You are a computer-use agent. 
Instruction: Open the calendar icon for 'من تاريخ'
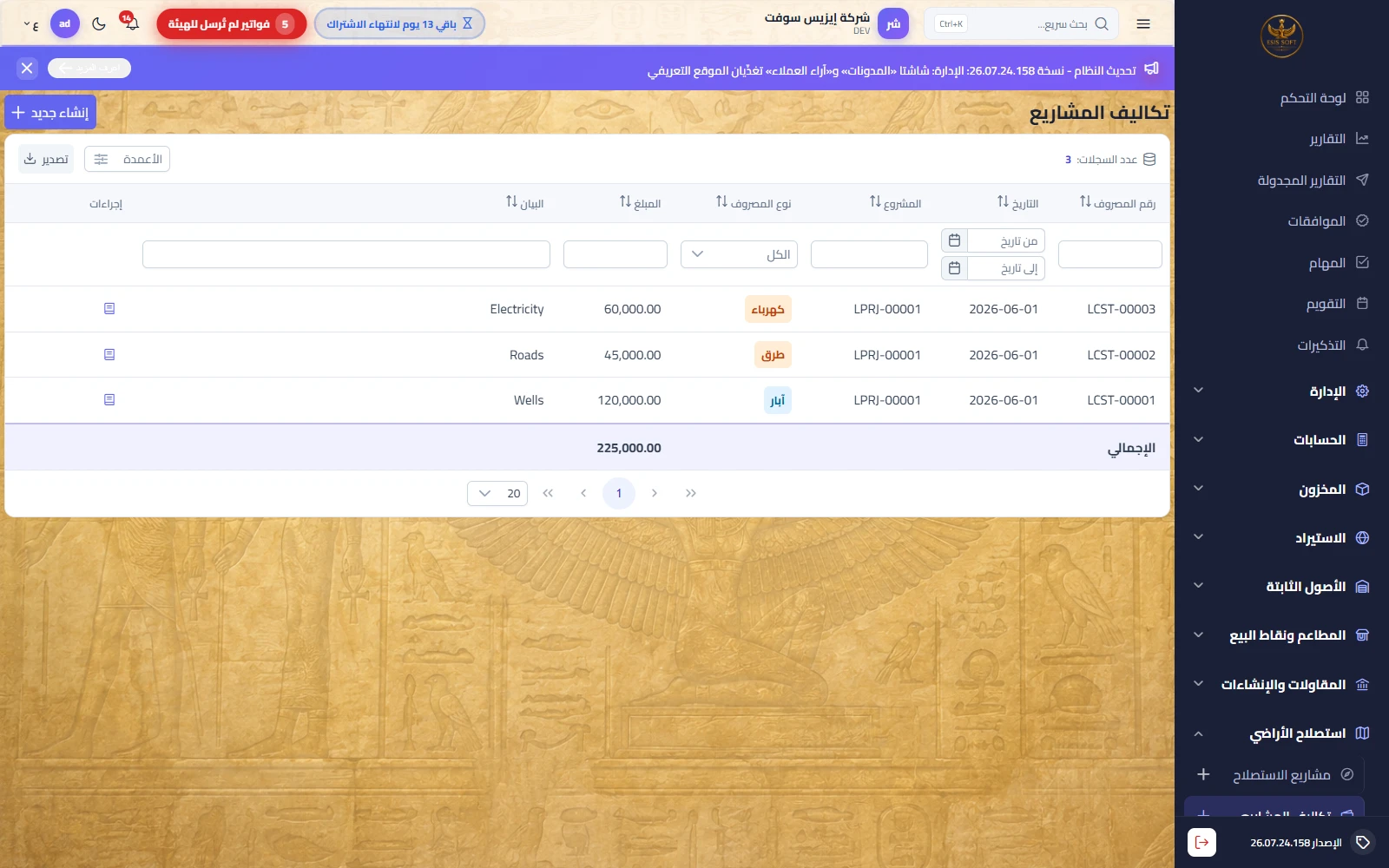click(x=954, y=240)
